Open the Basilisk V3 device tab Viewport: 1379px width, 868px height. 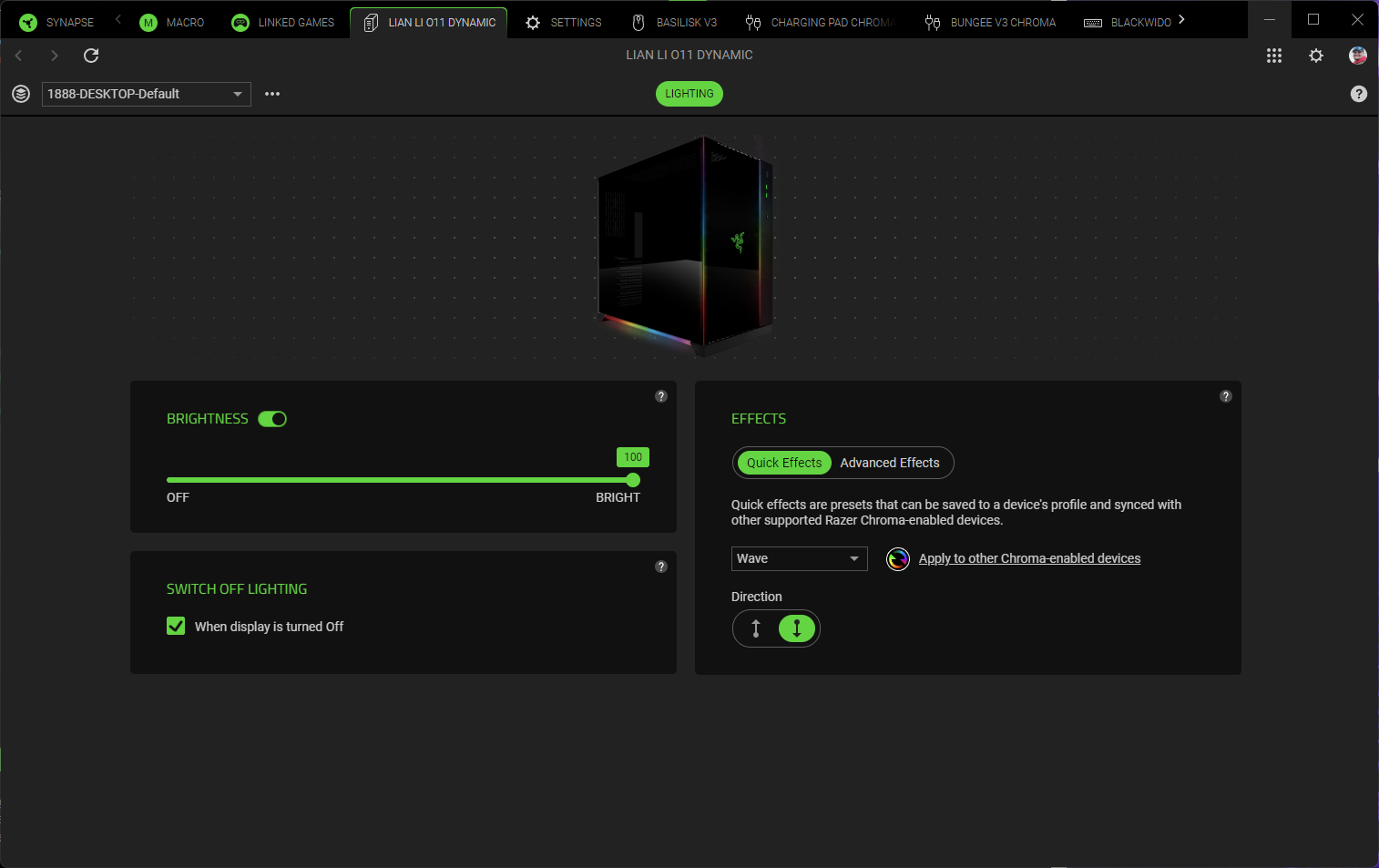coord(674,23)
